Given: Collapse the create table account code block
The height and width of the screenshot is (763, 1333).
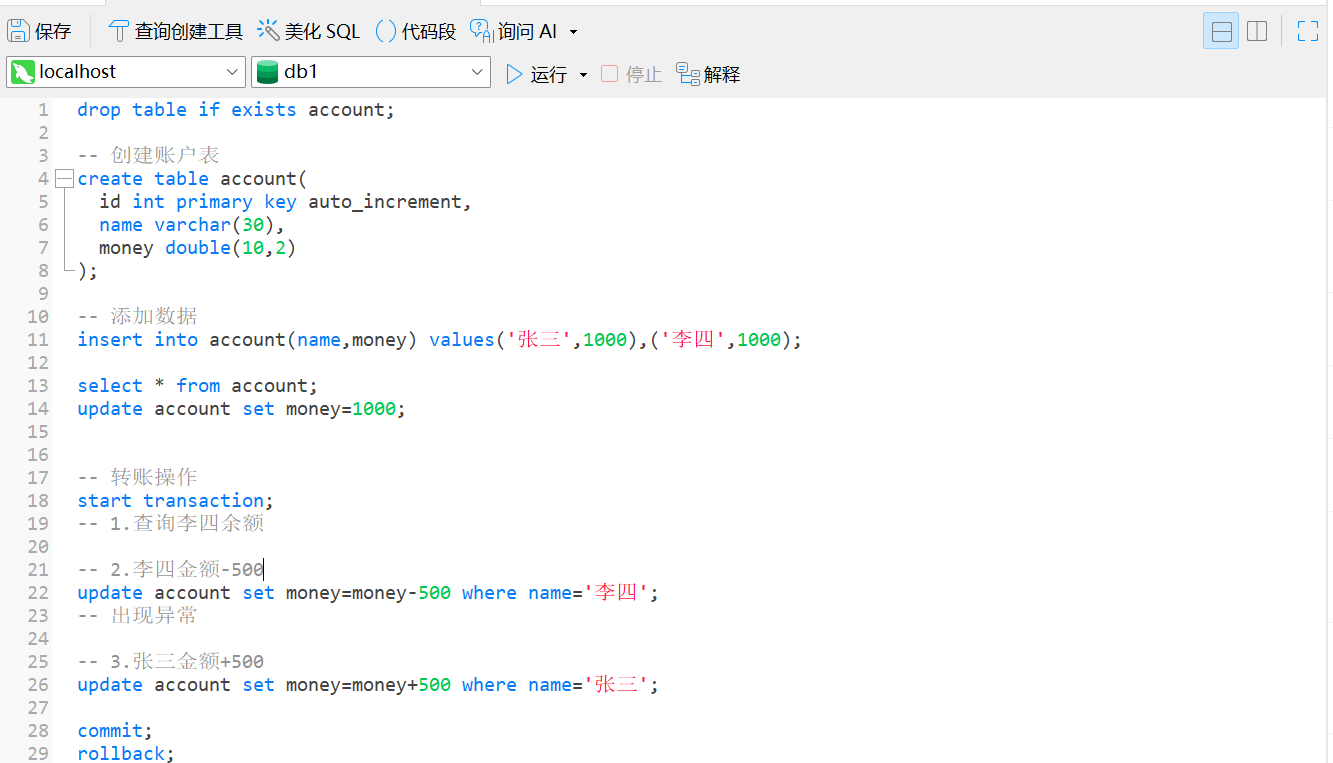Looking at the screenshot, I should 65,179.
